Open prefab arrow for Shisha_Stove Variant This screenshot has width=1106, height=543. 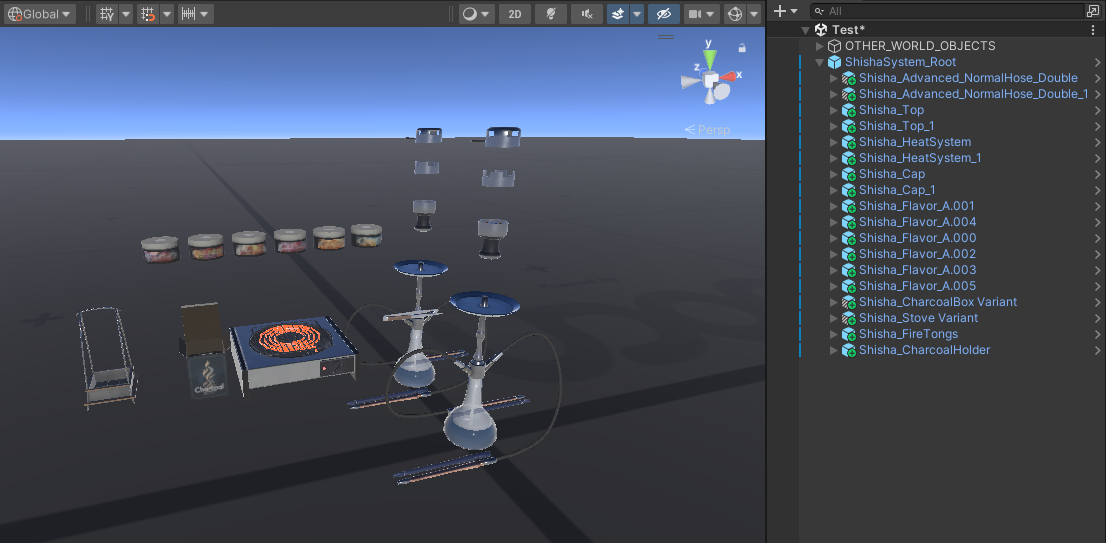pyautogui.click(x=1098, y=318)
